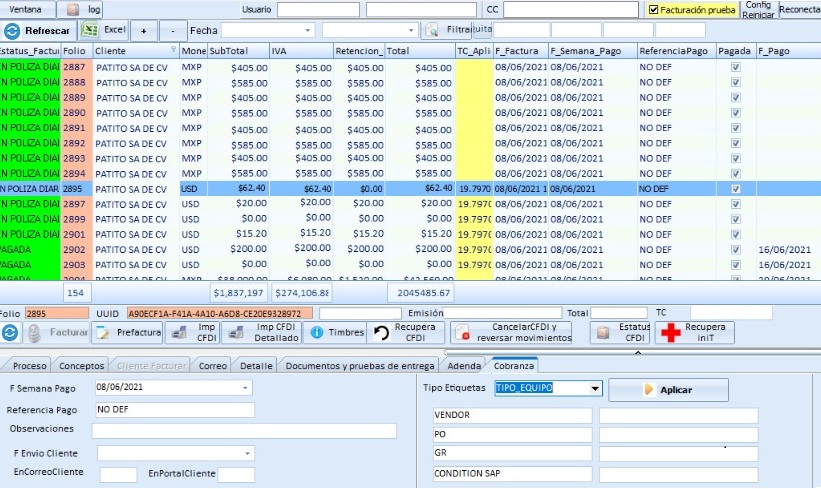This screenshot has height=489, width=821.
Task: Export the grid using the Excel button
Action: (104, 30)
